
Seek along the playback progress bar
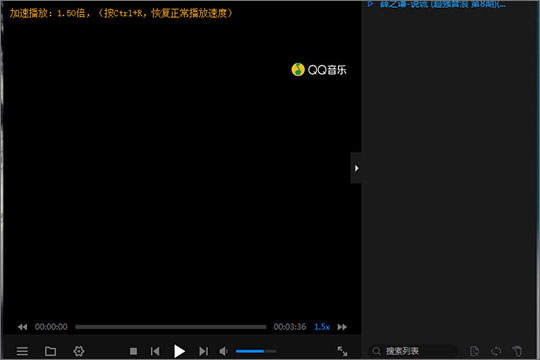point(171,327)
